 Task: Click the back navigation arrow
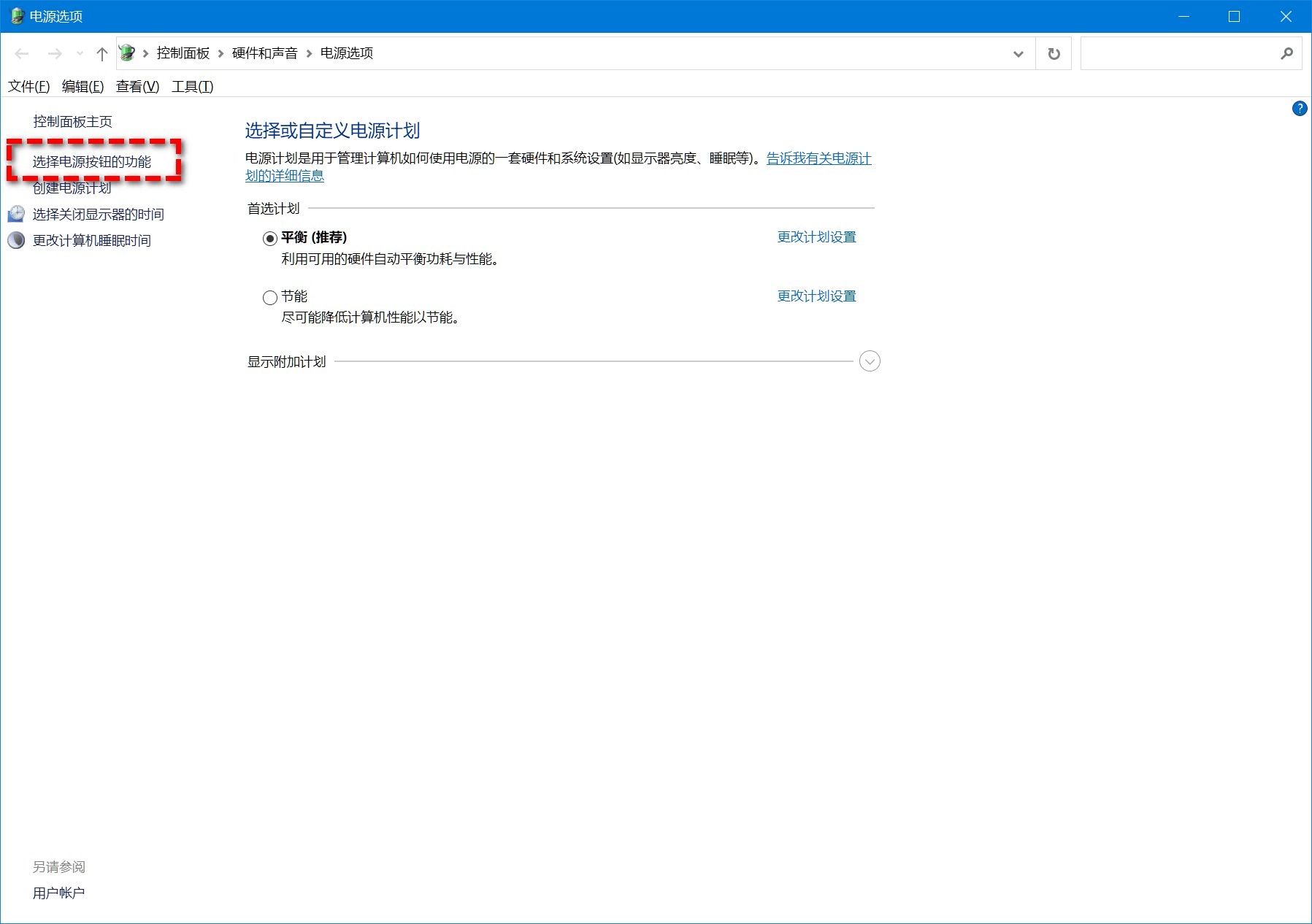click(20, 53)
